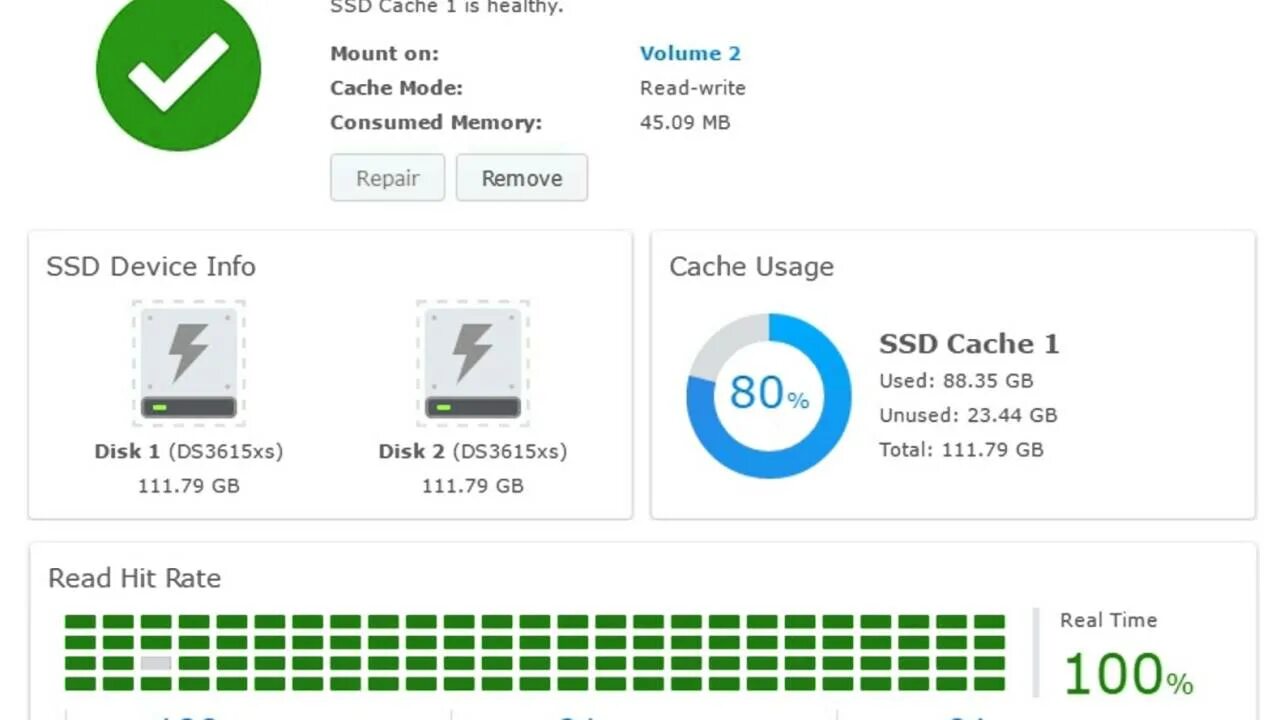The image size is (1280, 720).
Task: Click the Cache Usage panel title
Action: point(751,267)
